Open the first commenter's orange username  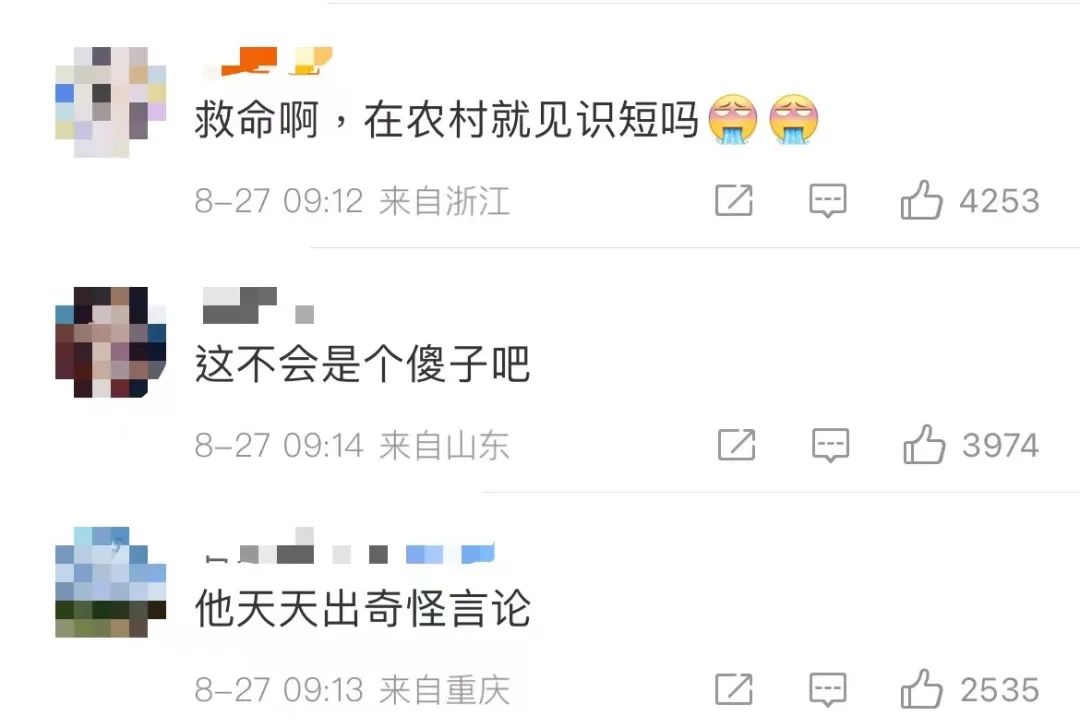269,61
